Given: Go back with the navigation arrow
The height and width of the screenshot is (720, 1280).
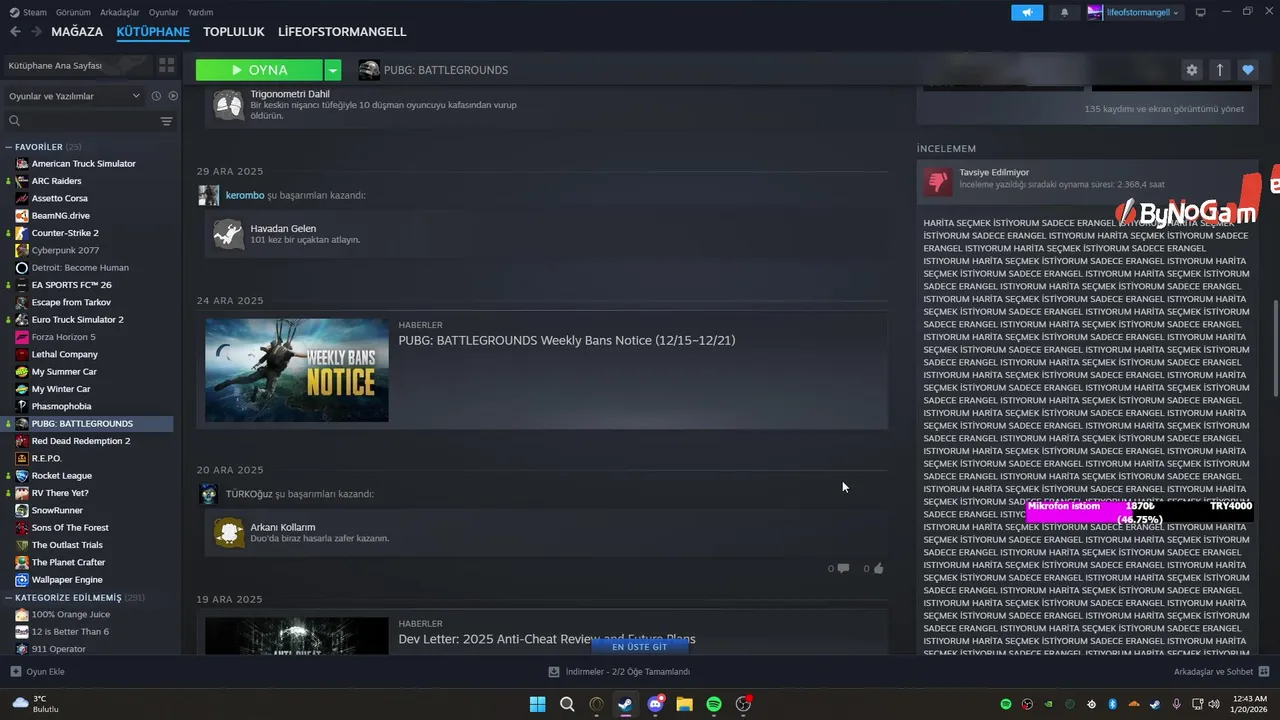Looking at the screenshot, I should (15, 32).
